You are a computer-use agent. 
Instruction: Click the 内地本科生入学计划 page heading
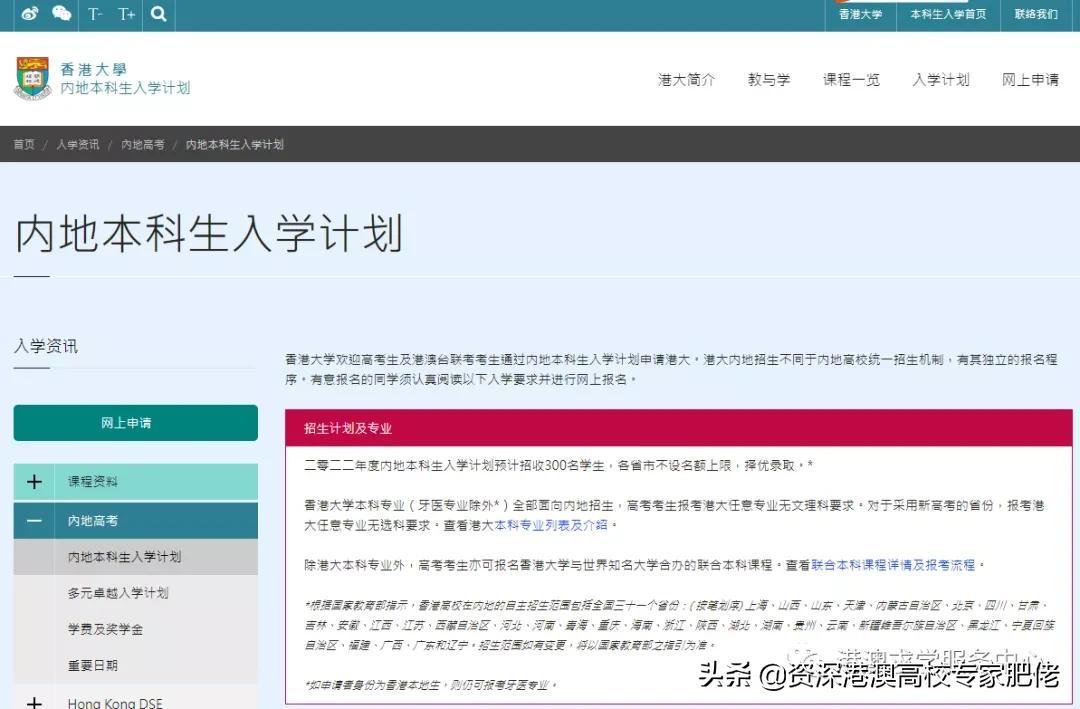(209, 233)
